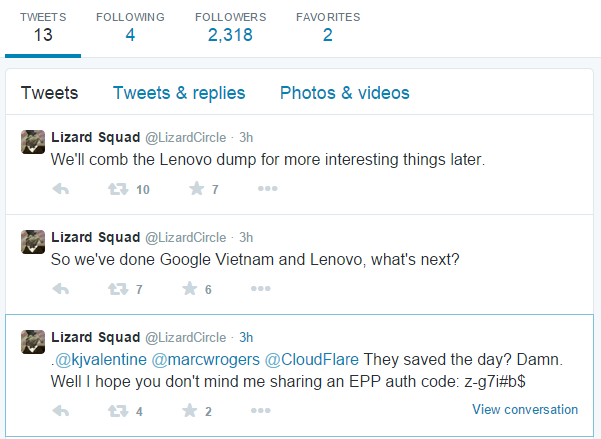Open the @CloudFlare mention link
This screenshot has height=439, width=601.
click(311, 359)
